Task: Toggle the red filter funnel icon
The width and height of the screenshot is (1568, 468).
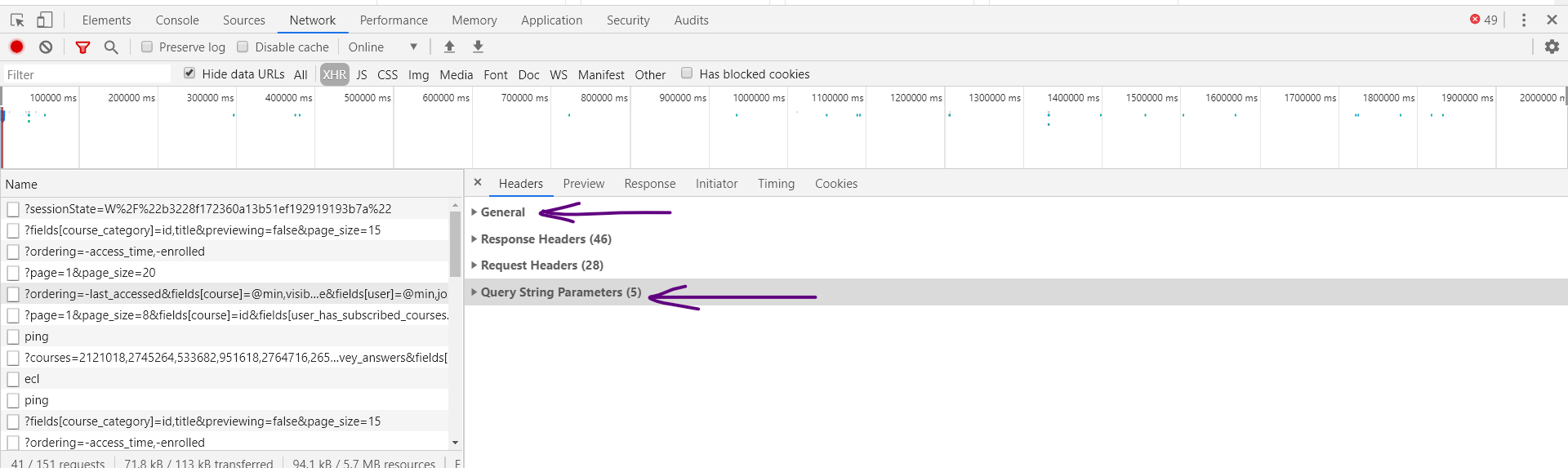Action: [82, 47]
